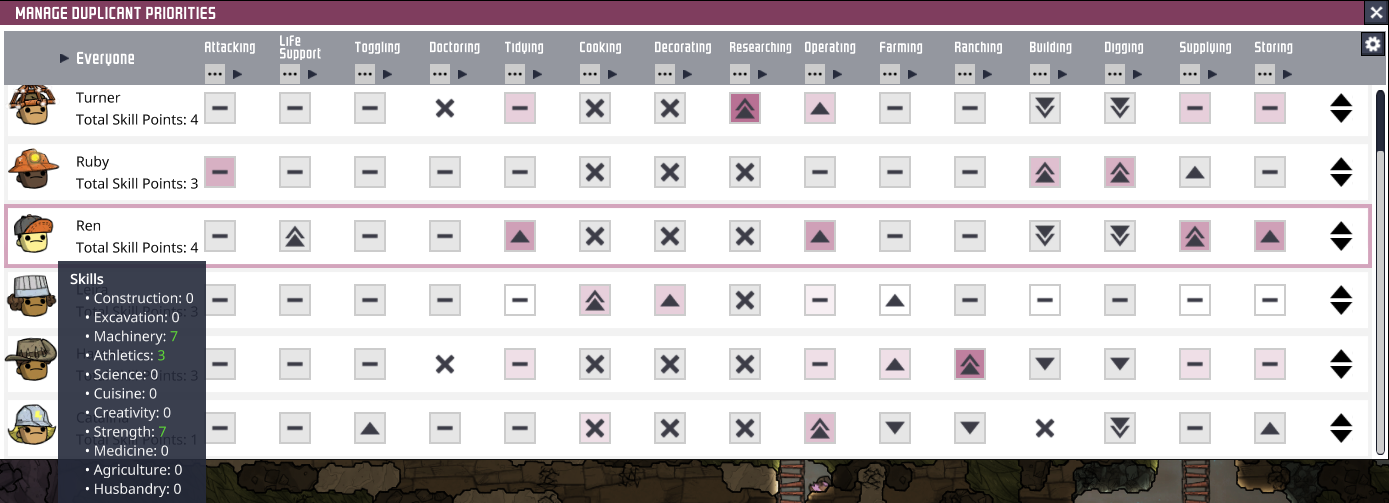Open the Researching column options dropdown
The image size is (1389, 503).
pos(740,73)
